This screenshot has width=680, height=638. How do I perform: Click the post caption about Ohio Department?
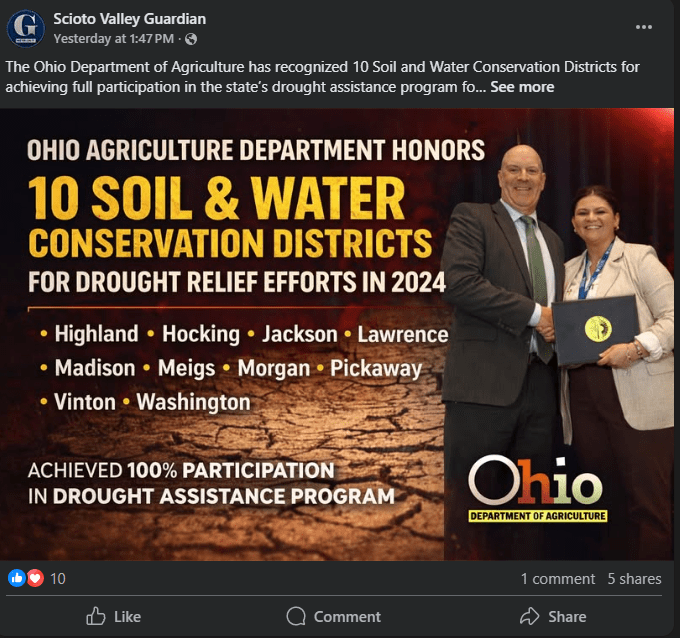tap(300, 76)
